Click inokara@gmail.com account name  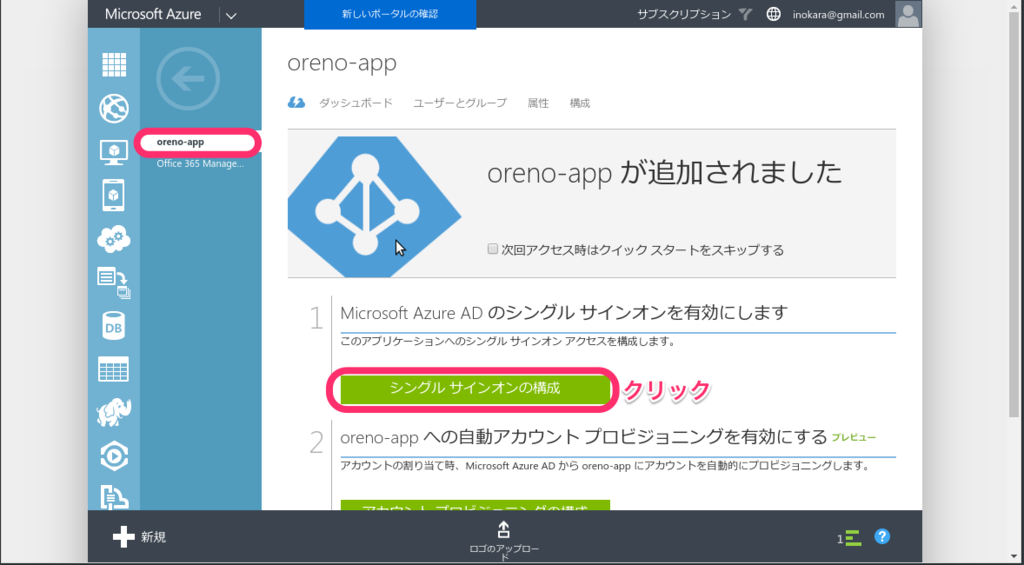[x=839, y=14]
